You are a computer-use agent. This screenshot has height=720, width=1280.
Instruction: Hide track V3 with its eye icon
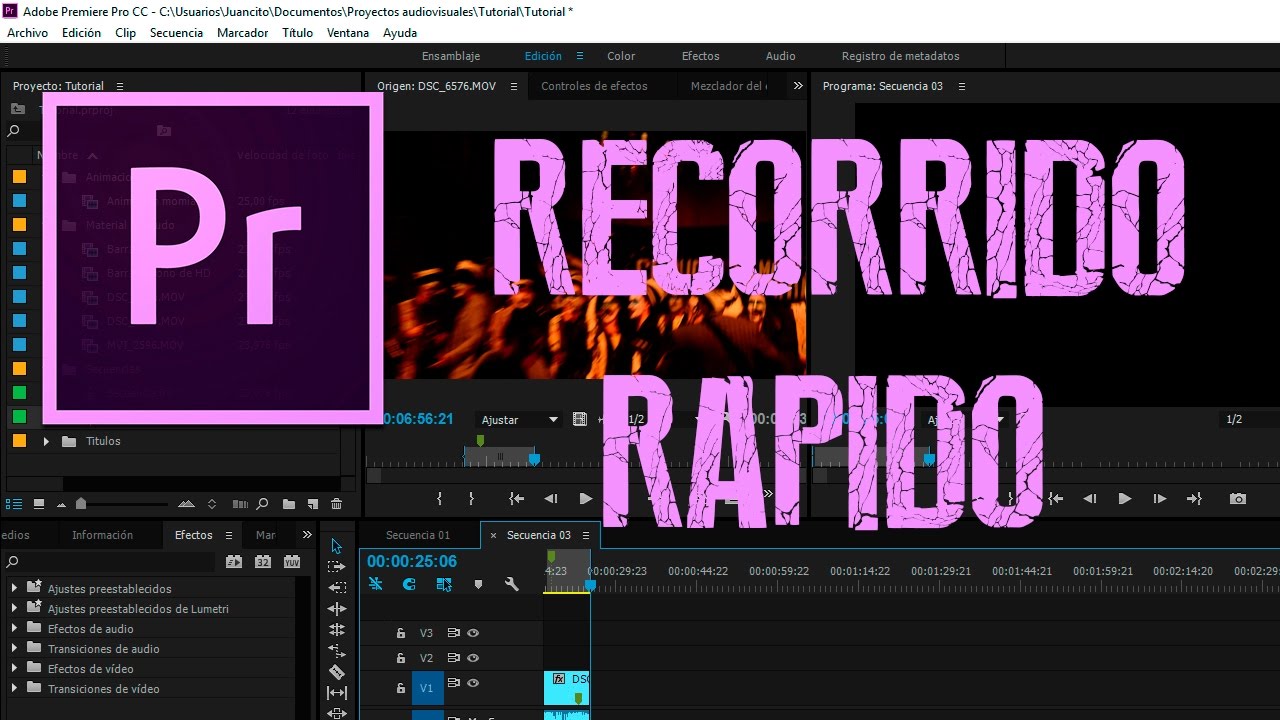pos(473,633)
